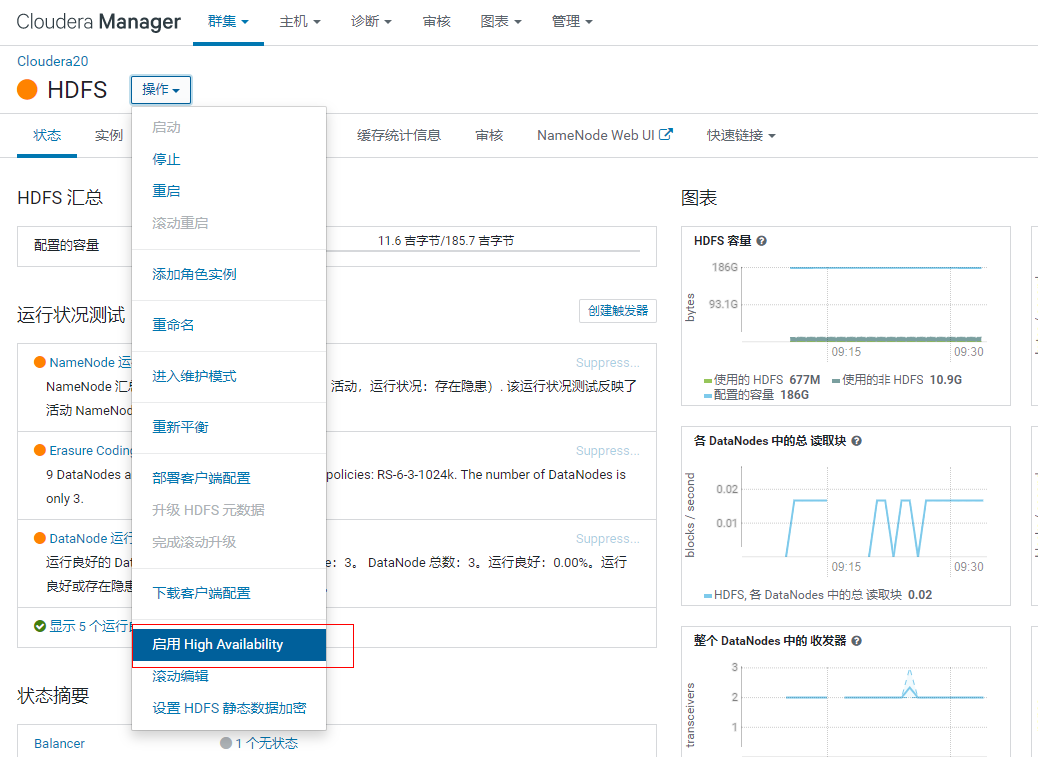Viewport: 1038px width, 757px height.
Task: Click the Cloudera Manager logo
Action: tap(99, 22)
